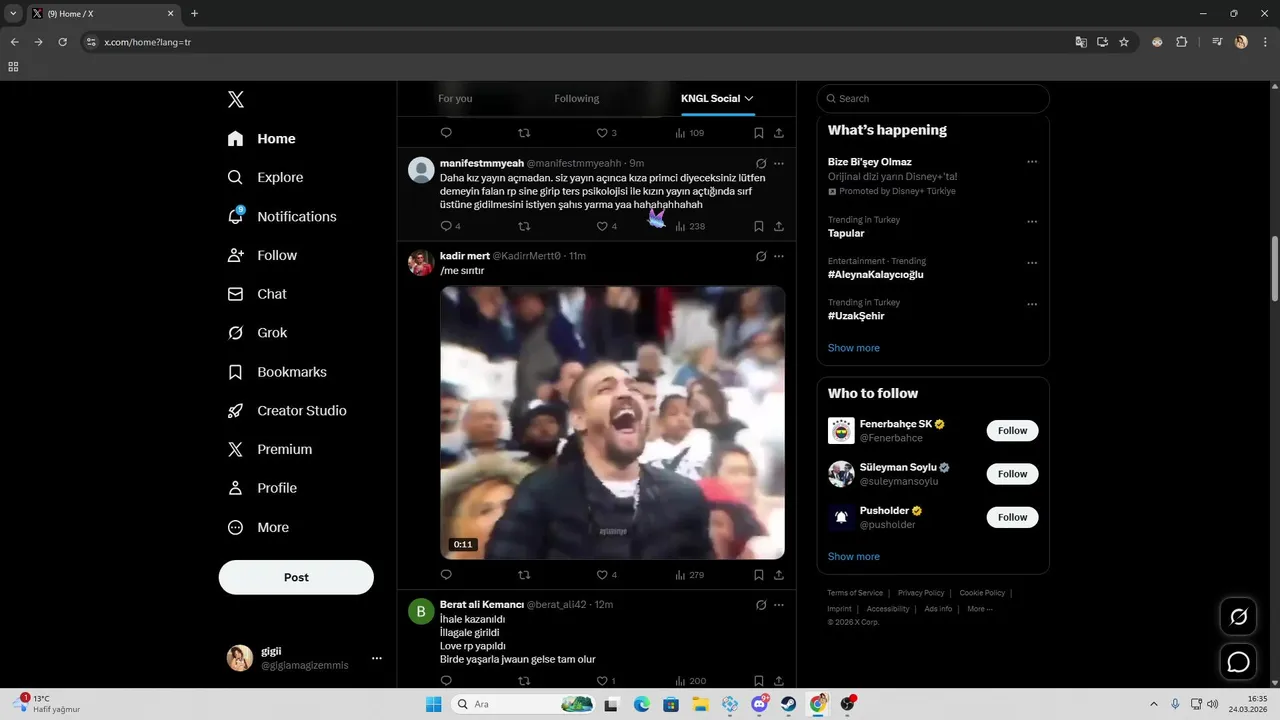Play kadir mert's video

coord(612,423)
